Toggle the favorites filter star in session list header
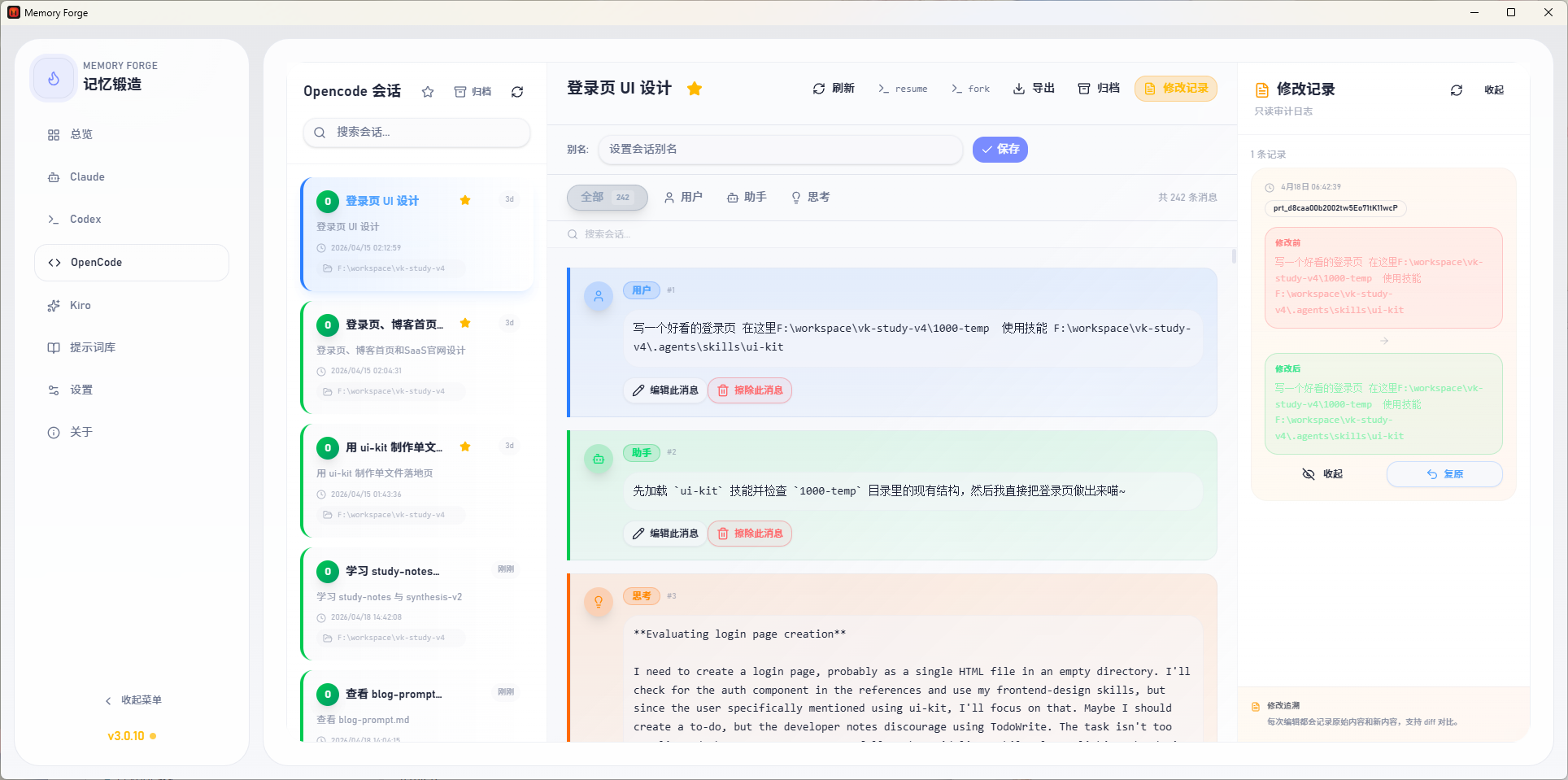This screenshot has width=1568, height=780. tap(428, 92)
